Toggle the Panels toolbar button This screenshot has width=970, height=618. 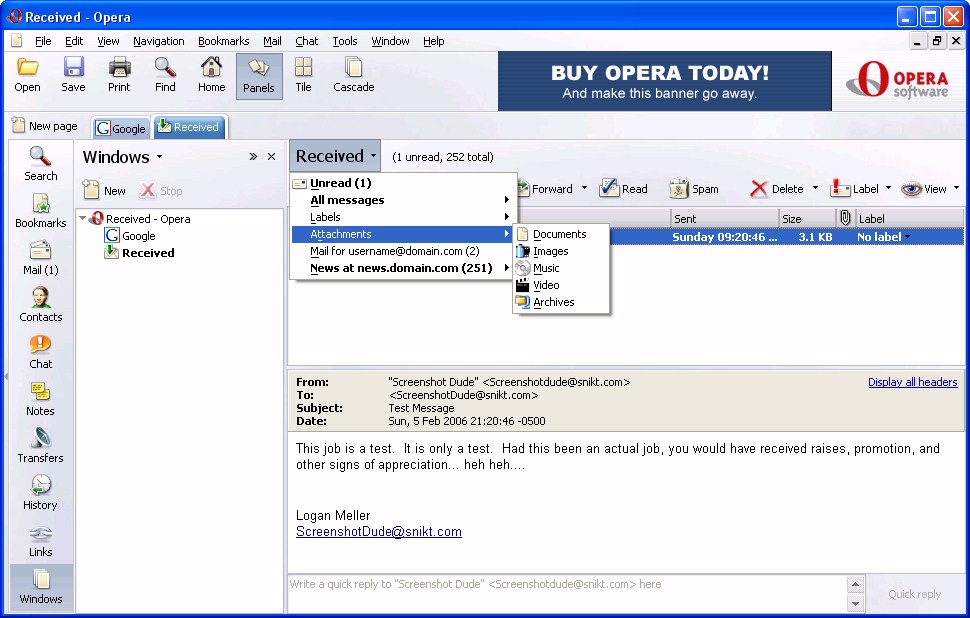[x=259, y=75]
